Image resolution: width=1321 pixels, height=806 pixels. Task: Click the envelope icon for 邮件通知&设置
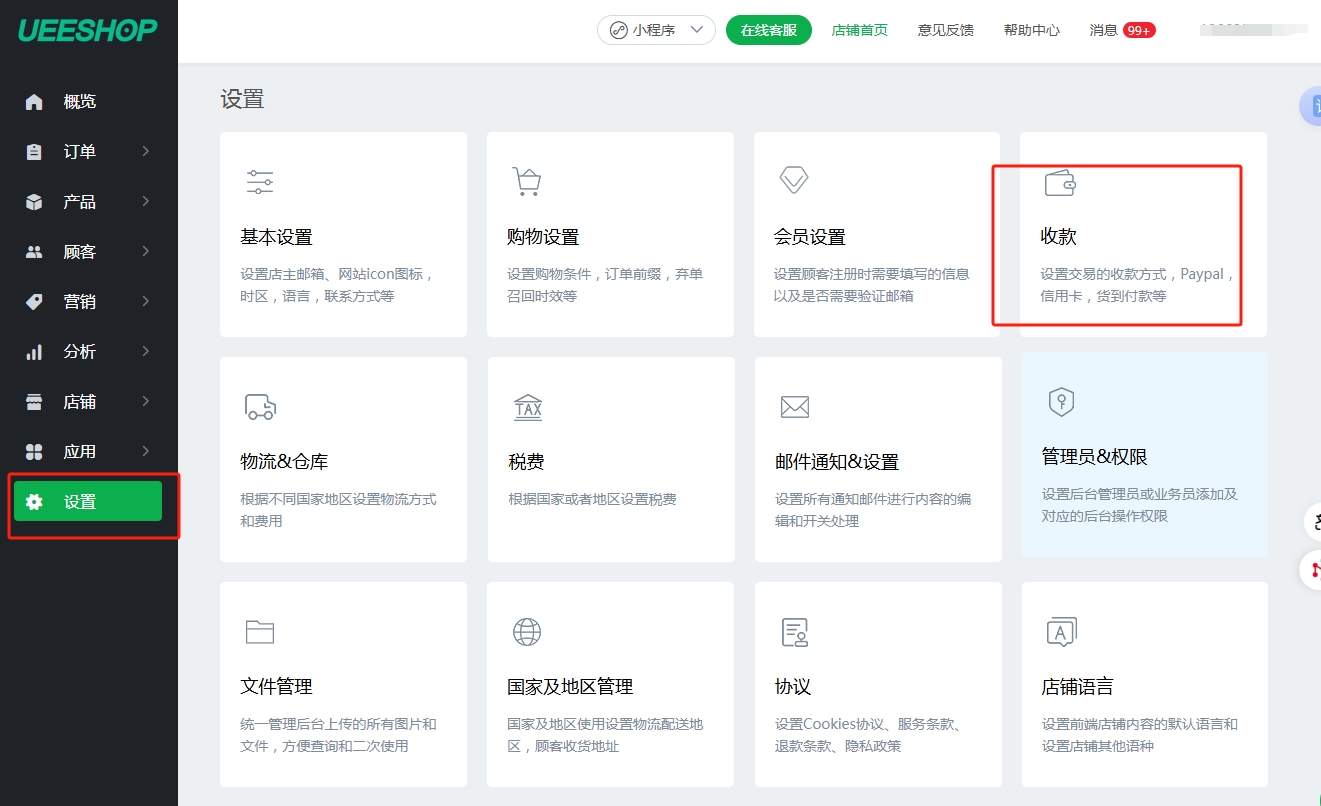click(795, 407)
